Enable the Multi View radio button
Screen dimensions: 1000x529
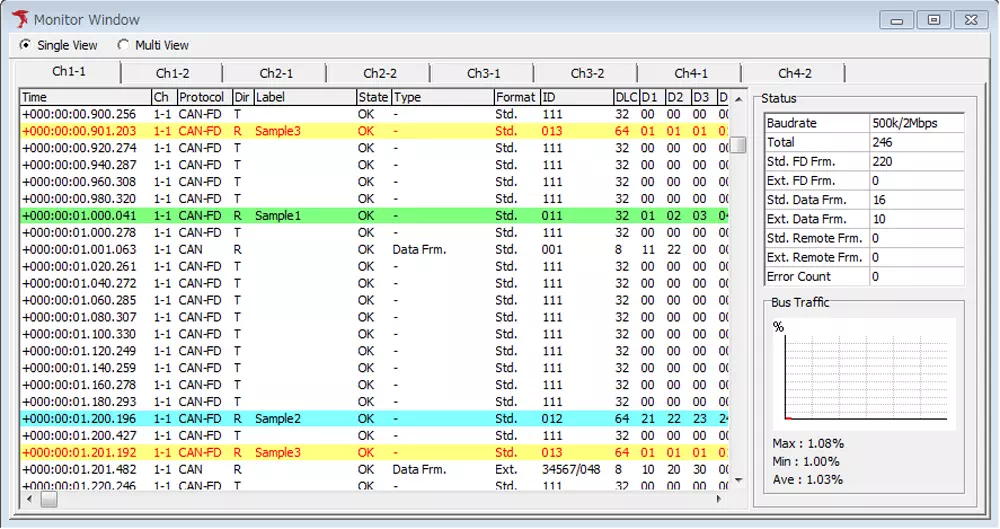124,45
